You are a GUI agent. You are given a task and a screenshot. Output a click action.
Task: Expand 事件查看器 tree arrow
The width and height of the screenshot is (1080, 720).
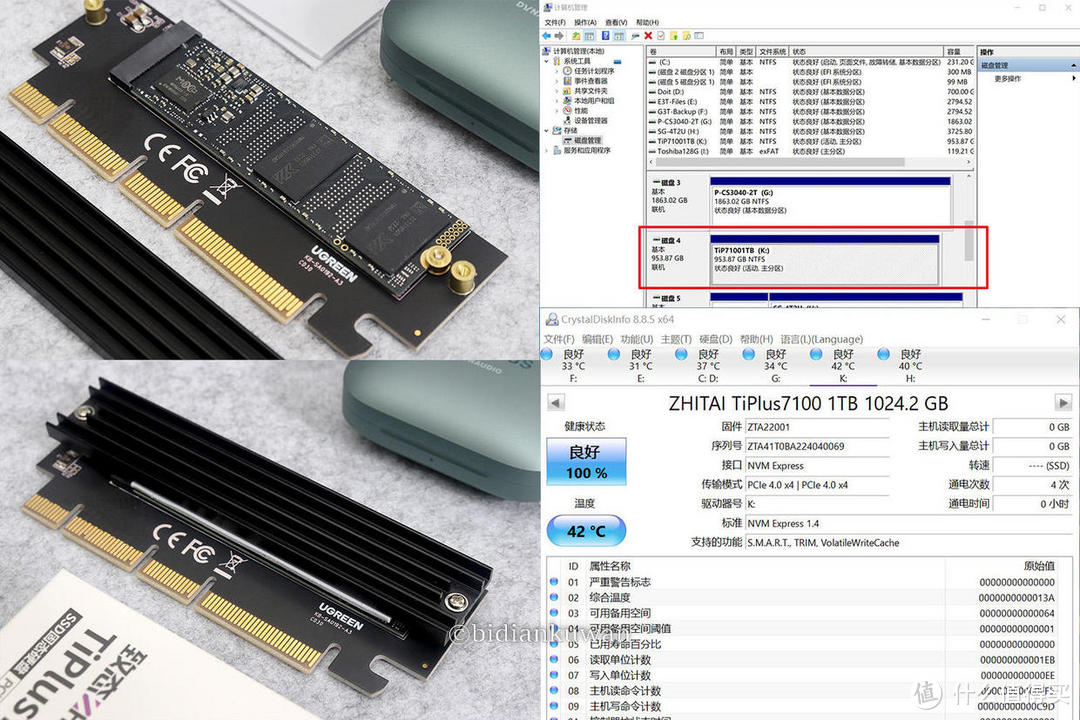557,81
